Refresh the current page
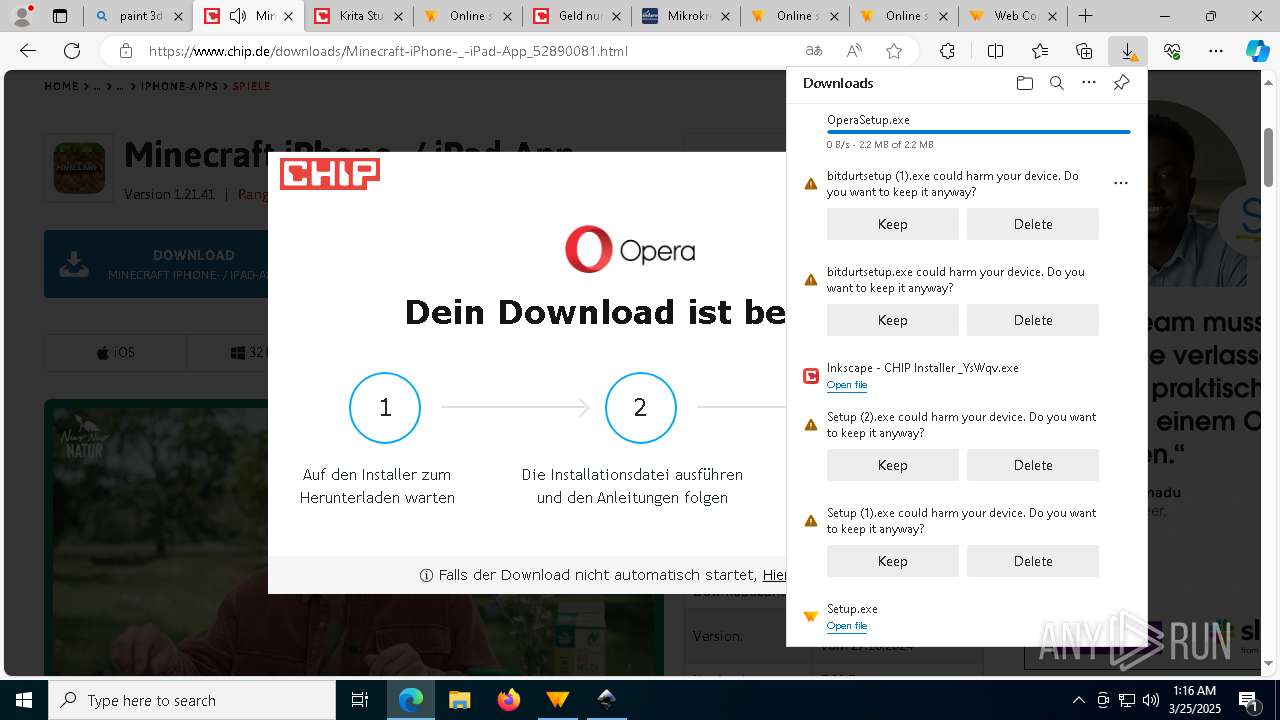The height and width of the screenshot is (720, 1280). [72, 51]
